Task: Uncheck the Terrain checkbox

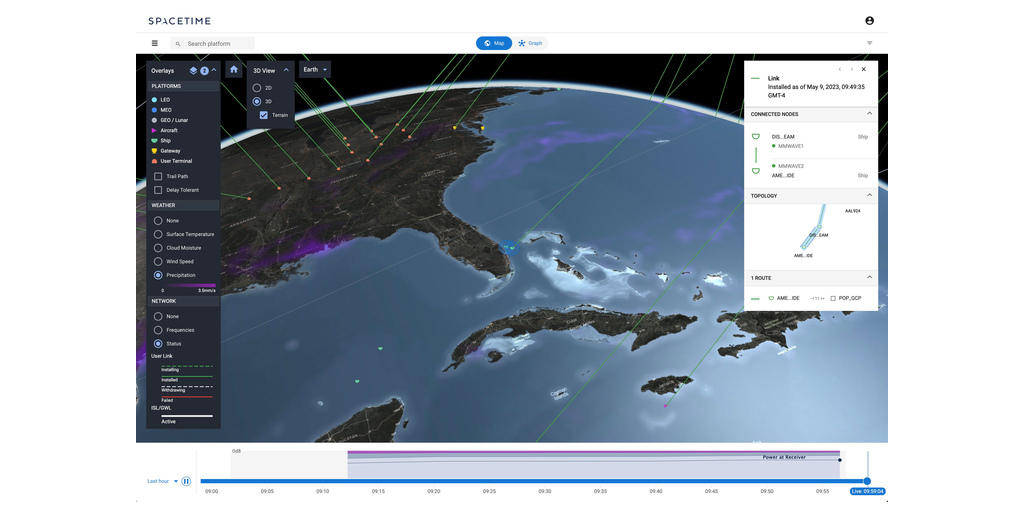Action: click(x=263, y=115)
